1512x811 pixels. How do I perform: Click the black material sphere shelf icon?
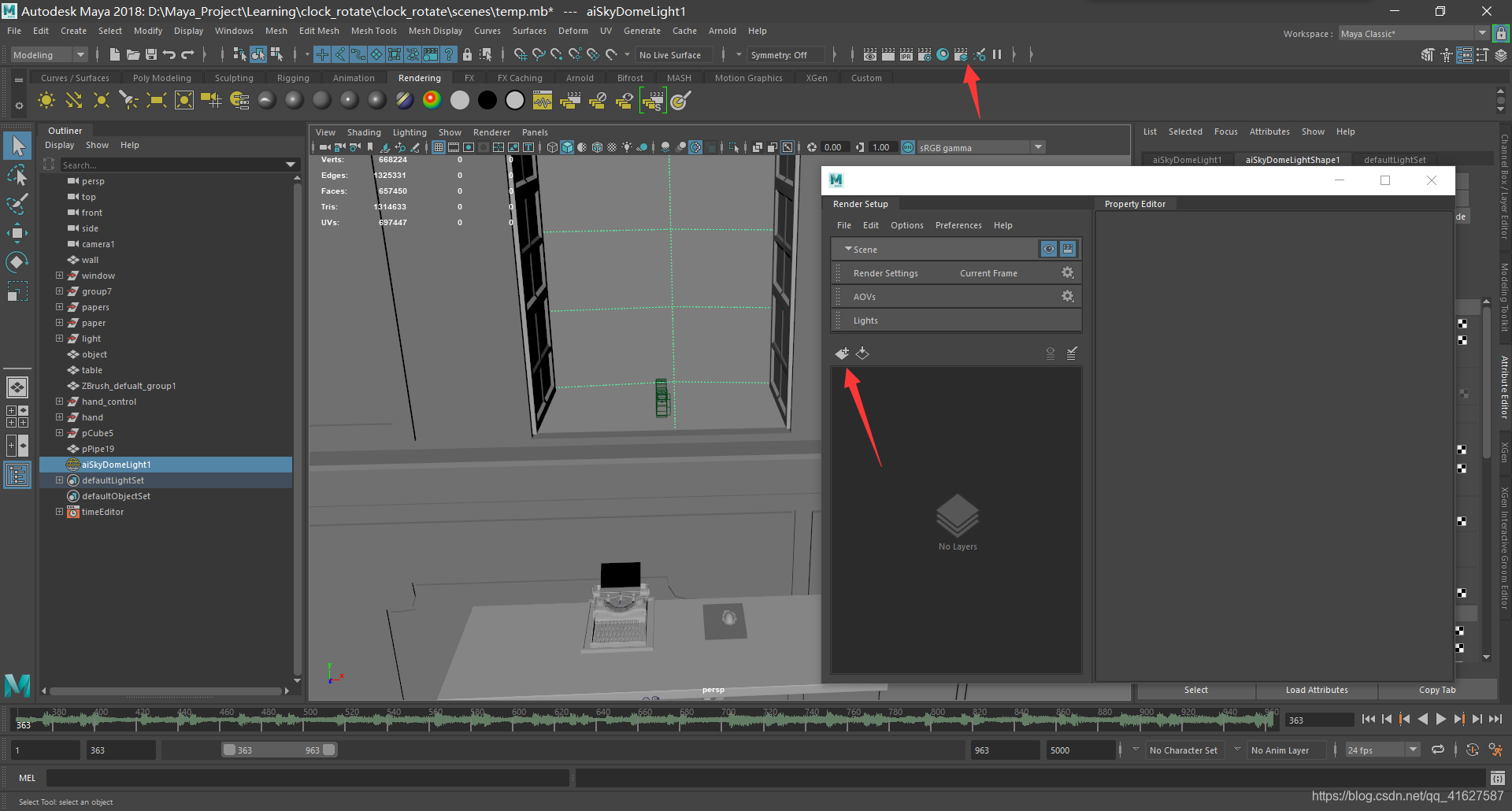tap(487, 100)
